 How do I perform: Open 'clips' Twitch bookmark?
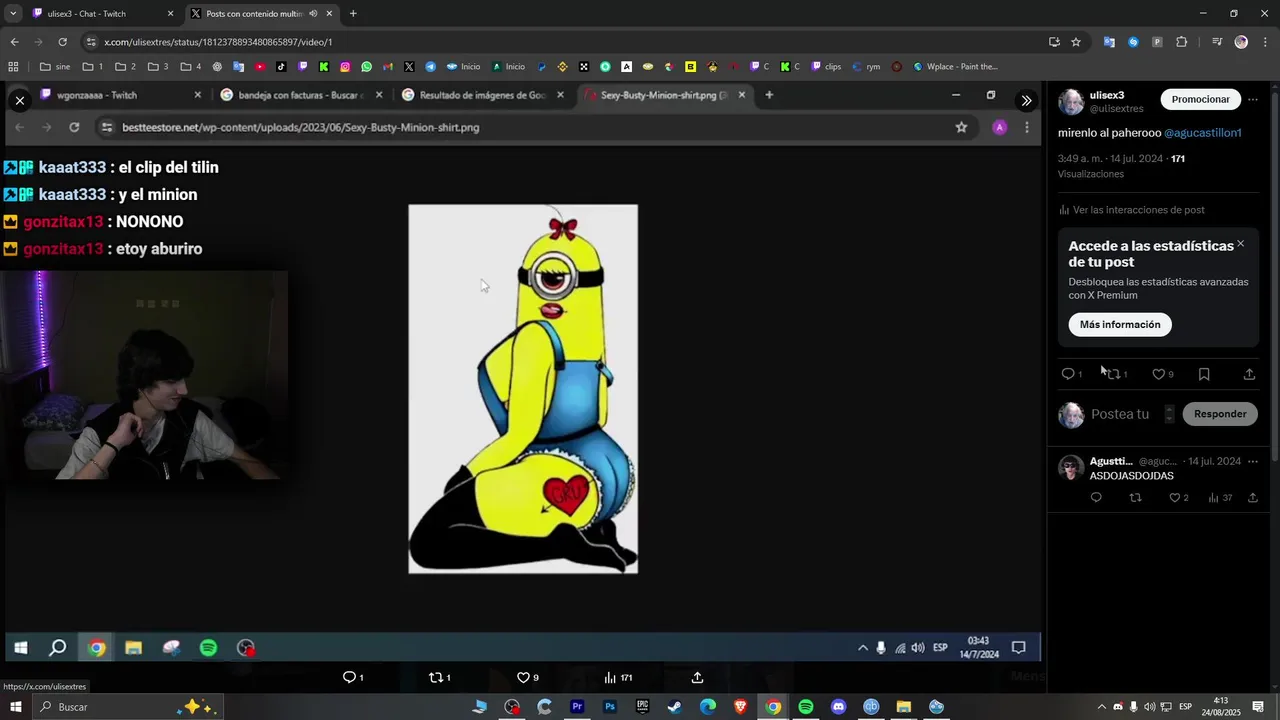[826, 67]
